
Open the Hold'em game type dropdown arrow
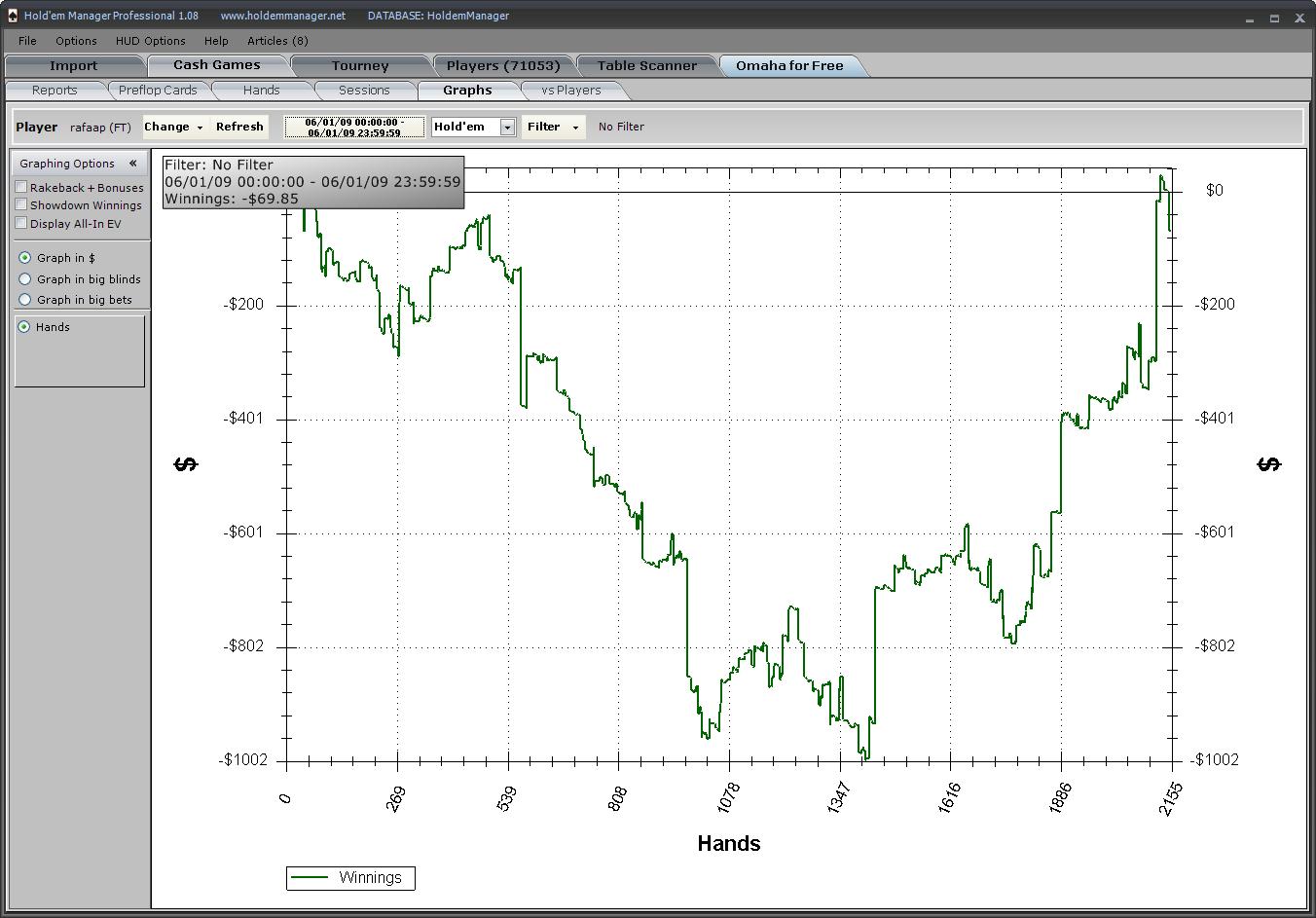coord(507,128)
